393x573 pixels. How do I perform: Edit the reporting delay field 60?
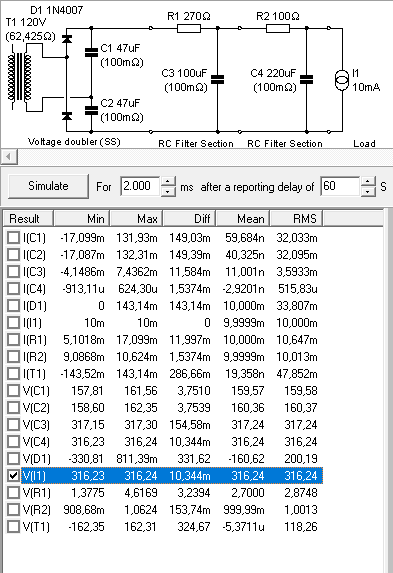click(x=340, y=186)
